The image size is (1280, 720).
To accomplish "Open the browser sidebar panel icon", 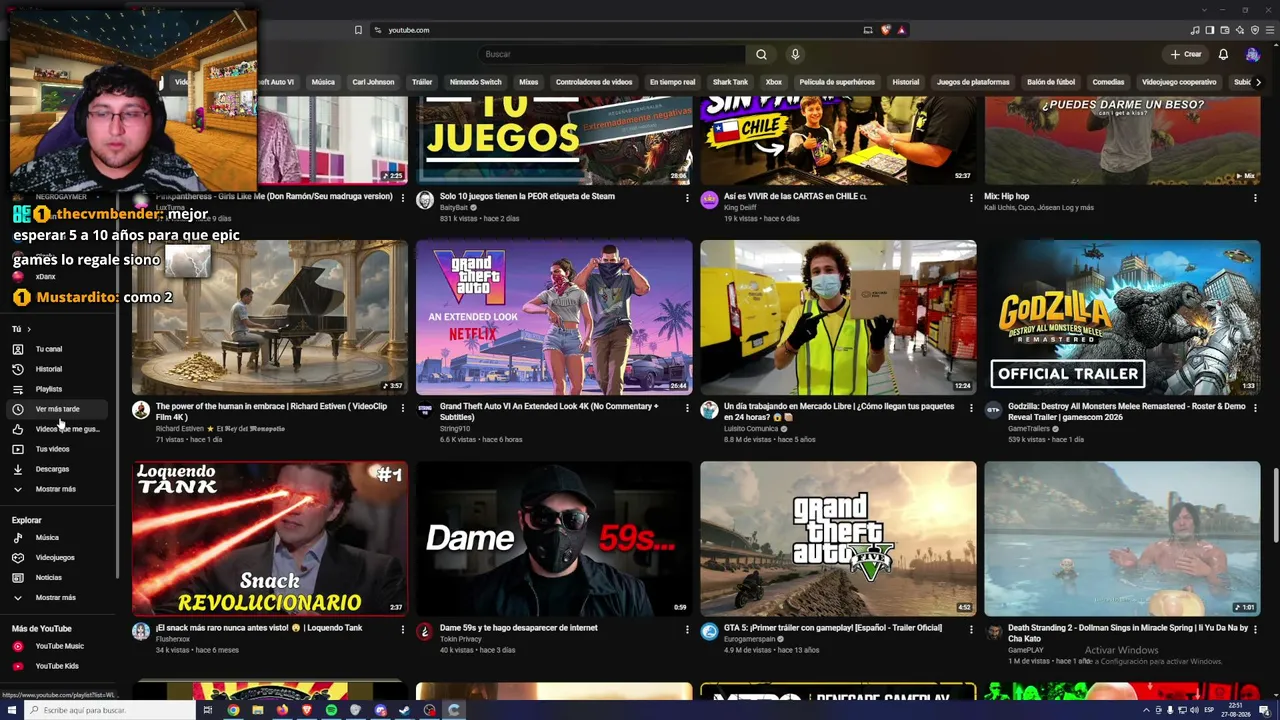I will (1210, 30).
